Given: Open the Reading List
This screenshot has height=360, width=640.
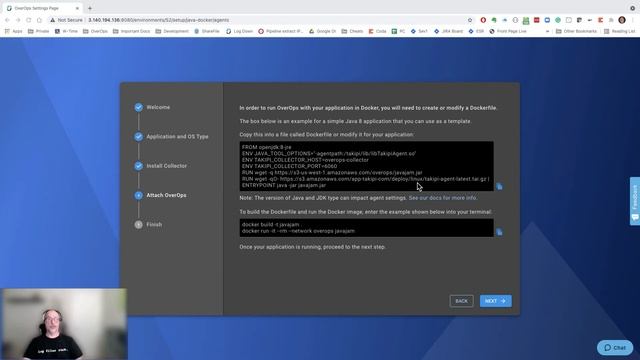Looking at the screenshot, I should coord(620,31).
